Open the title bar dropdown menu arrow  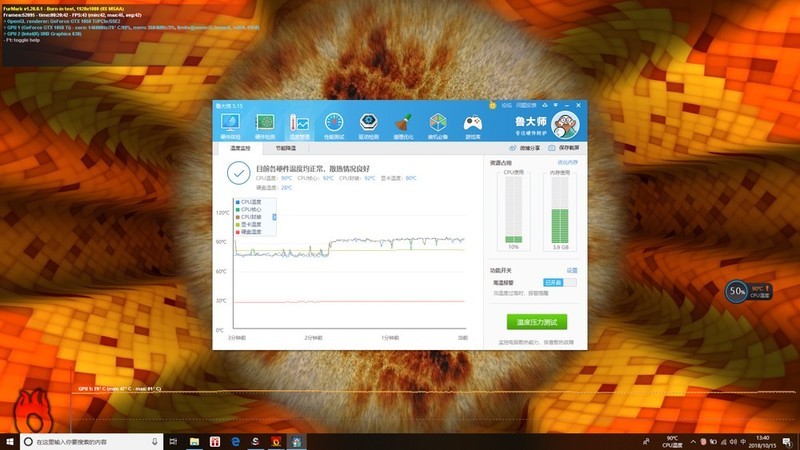556,105
